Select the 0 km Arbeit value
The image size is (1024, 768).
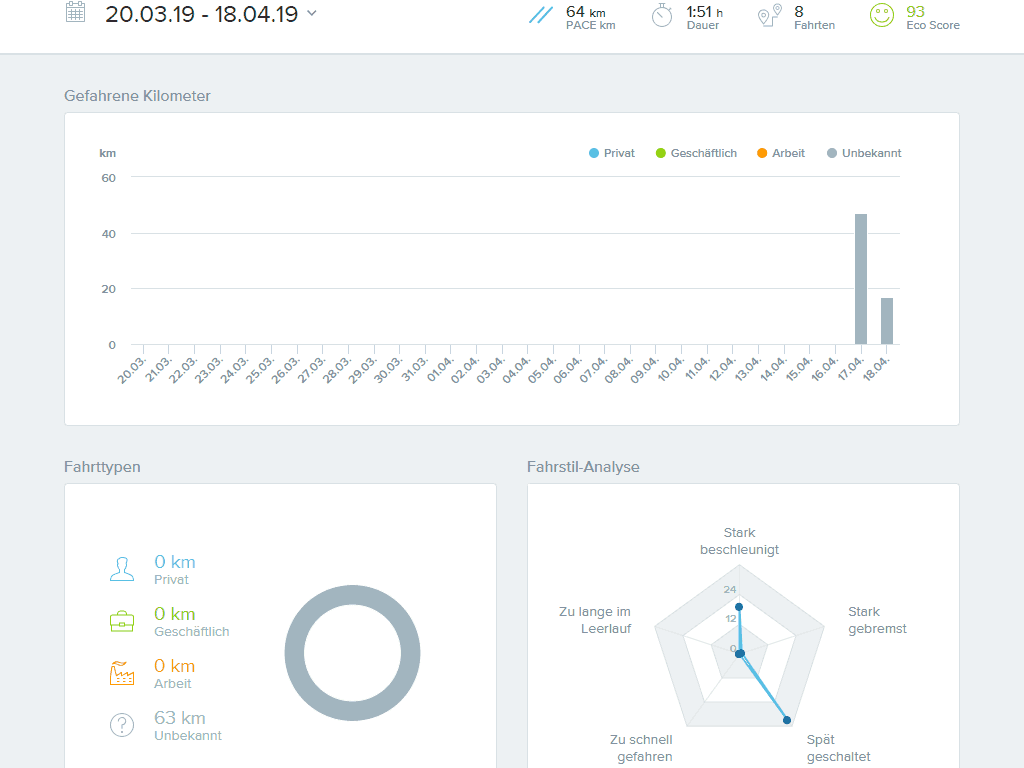(x=175, y=665)
